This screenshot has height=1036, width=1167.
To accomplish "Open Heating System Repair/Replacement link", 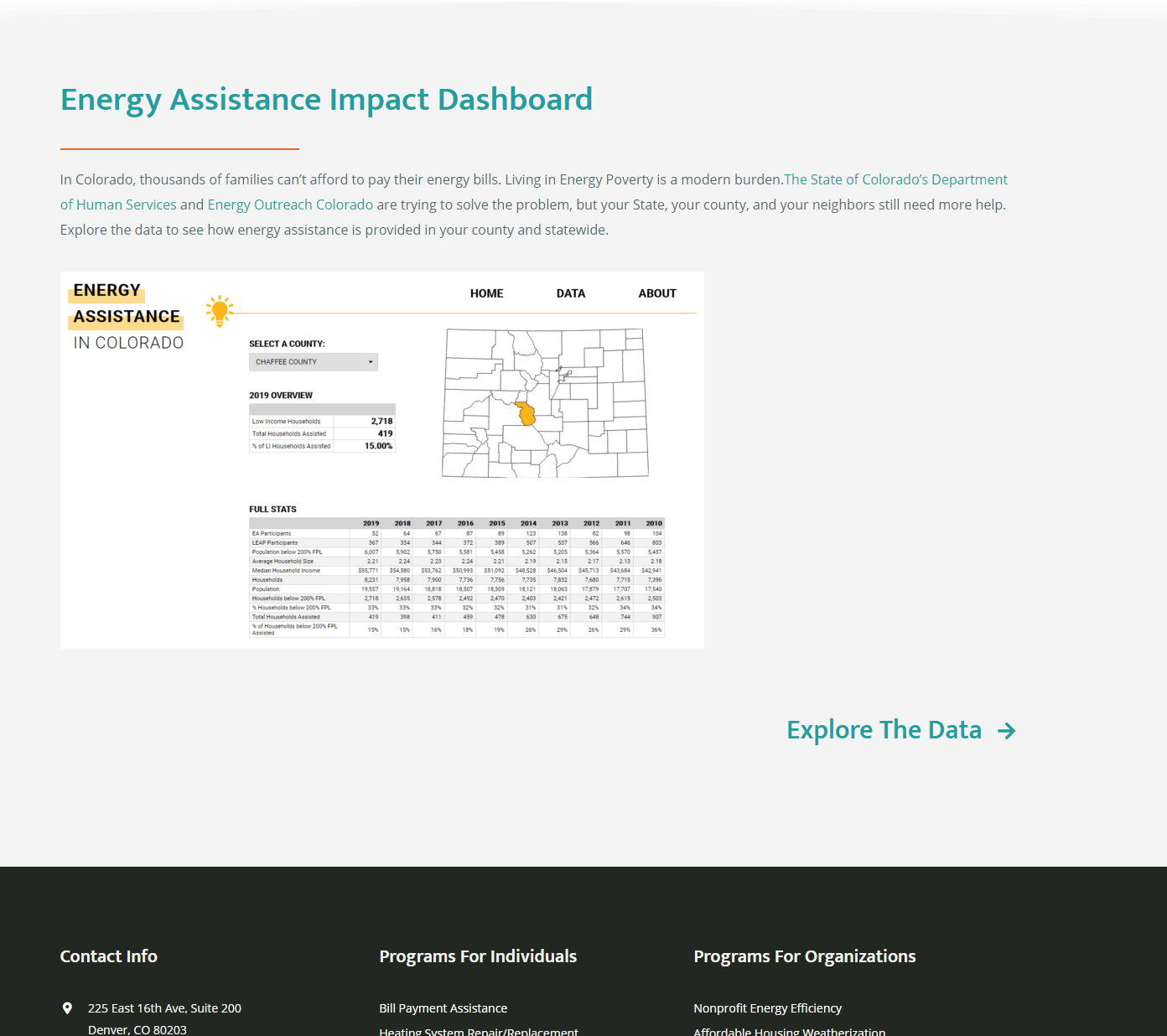I will 478,1031.
